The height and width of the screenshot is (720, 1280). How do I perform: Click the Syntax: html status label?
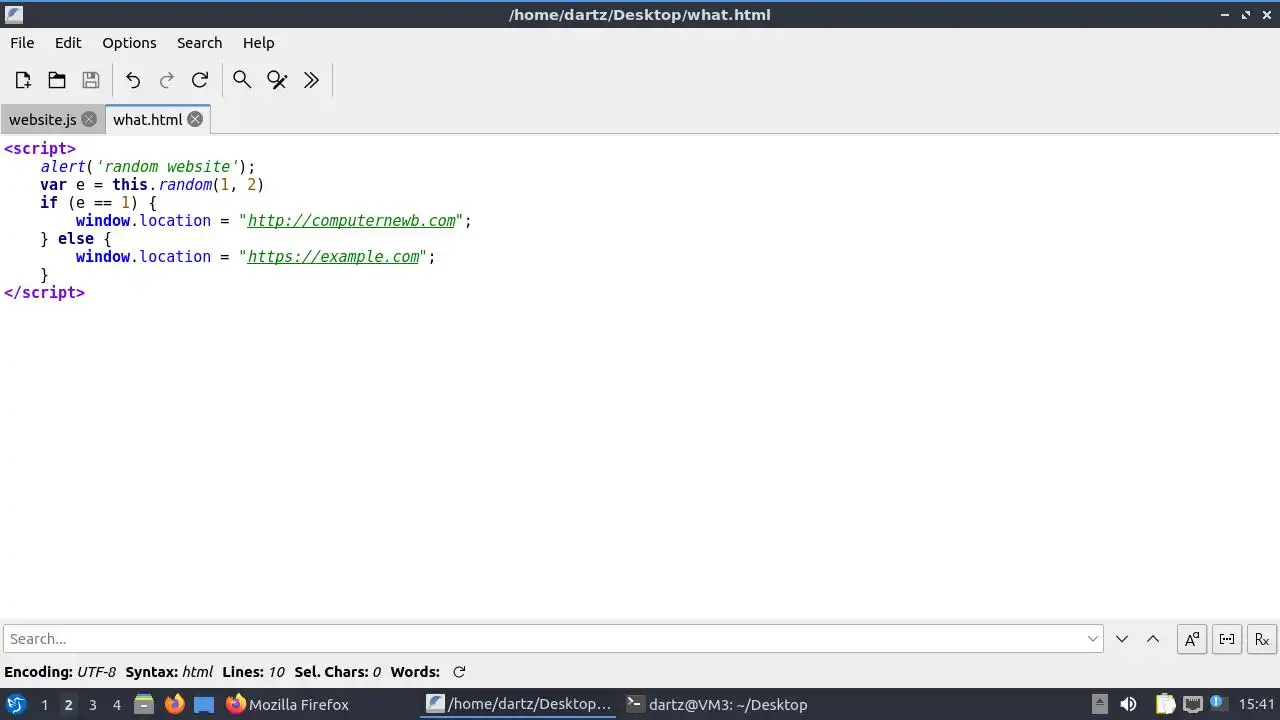pyautogui.click(x=169, y=672)
